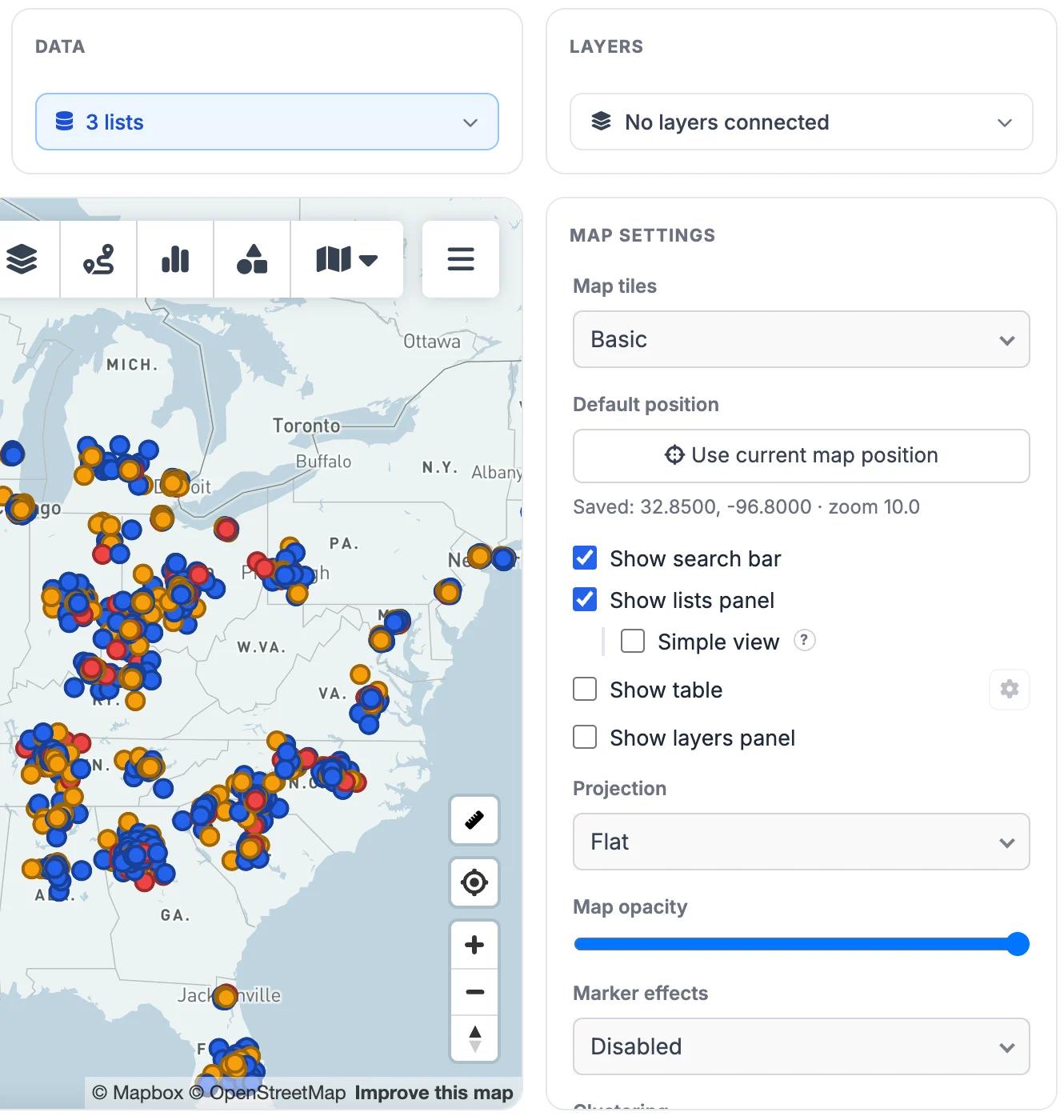The height and width of the screenshot is (1120, 1064).
Task: Click Improve this map link
Action: pos(434,1093)
